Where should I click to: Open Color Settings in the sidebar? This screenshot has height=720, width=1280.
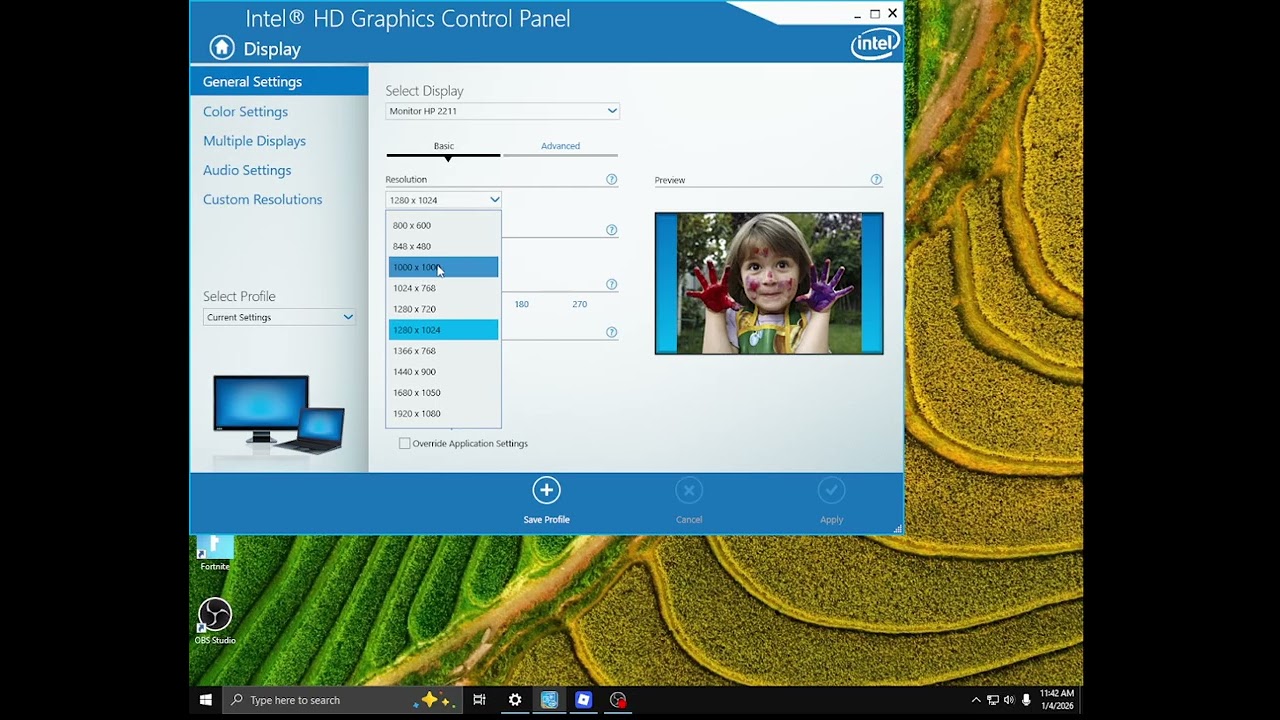click(x=245, y=111)
